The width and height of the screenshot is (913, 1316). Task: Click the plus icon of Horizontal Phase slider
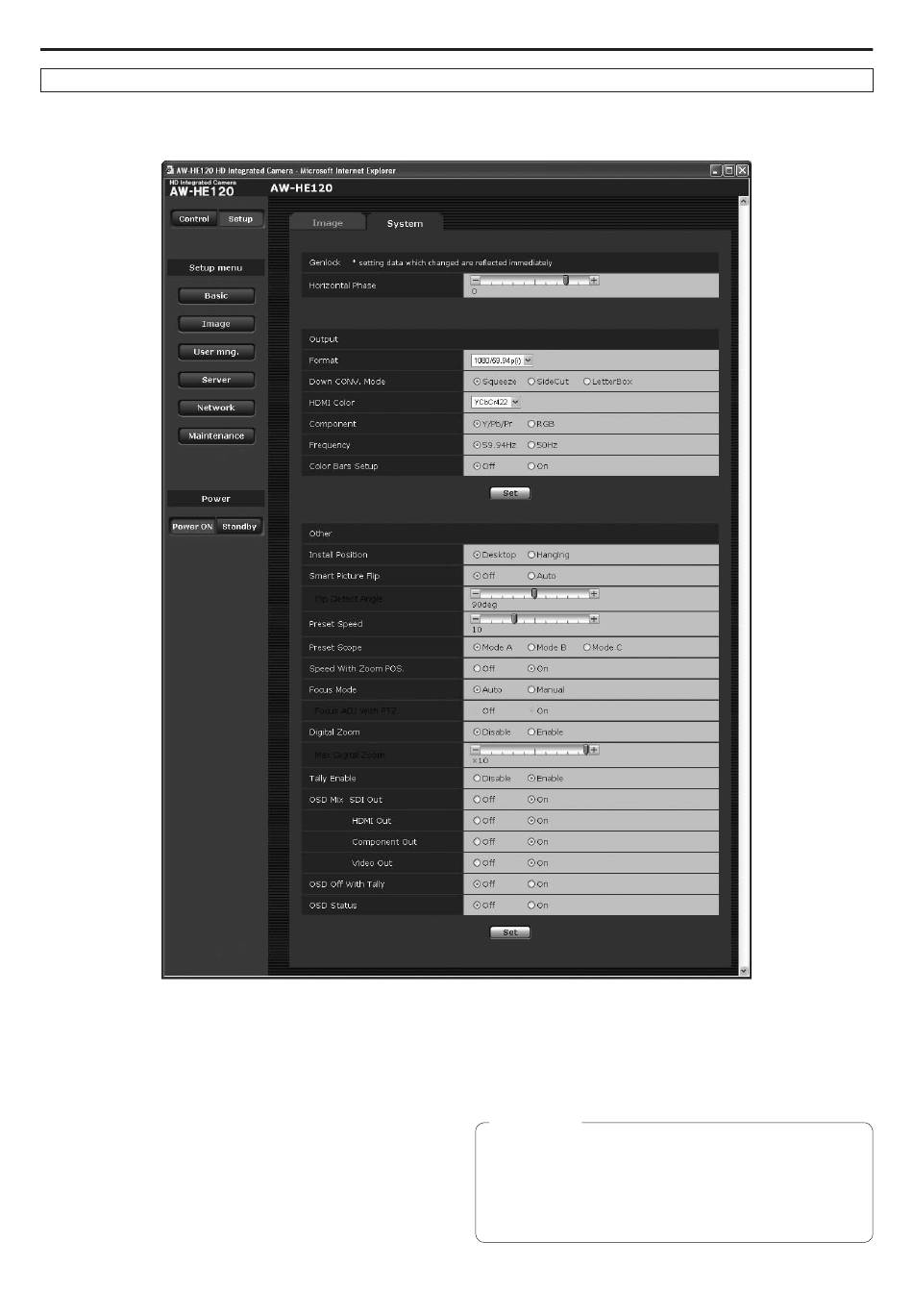[594, 281]
